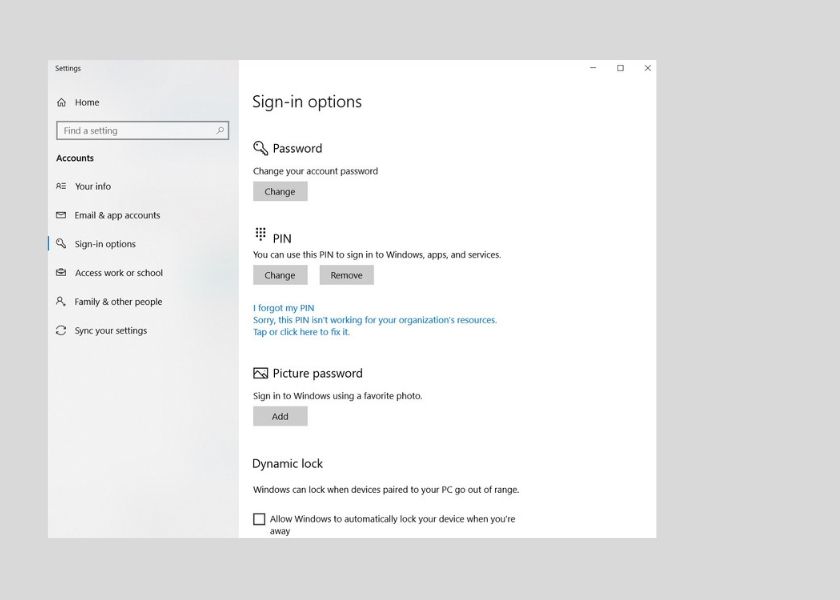Viewport: 840px width, 600px height.
Task: Click the Email & app accounts envelope icon
Action: tap(61, 215)
